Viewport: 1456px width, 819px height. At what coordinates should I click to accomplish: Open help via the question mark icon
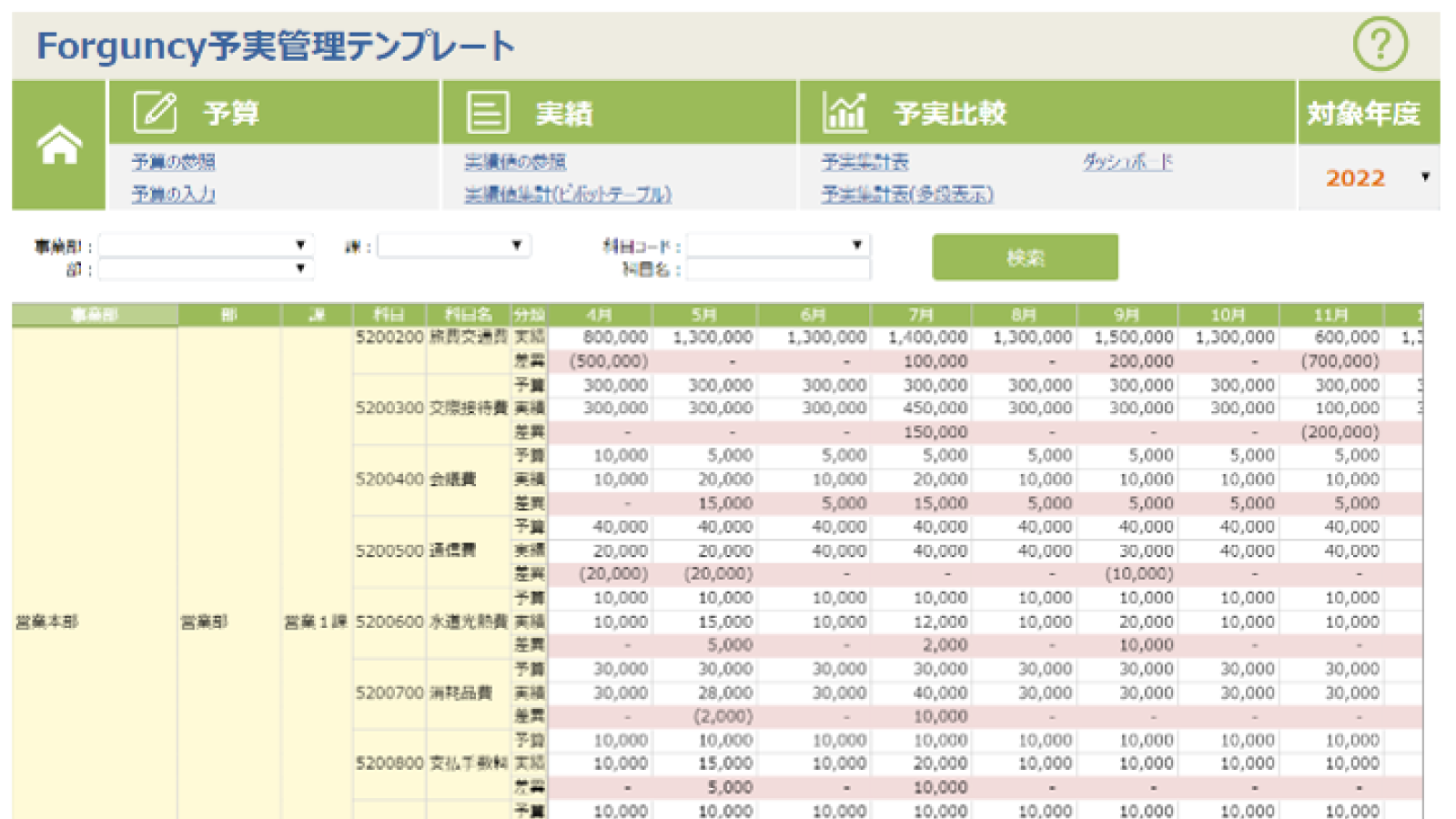point(1381,44)
